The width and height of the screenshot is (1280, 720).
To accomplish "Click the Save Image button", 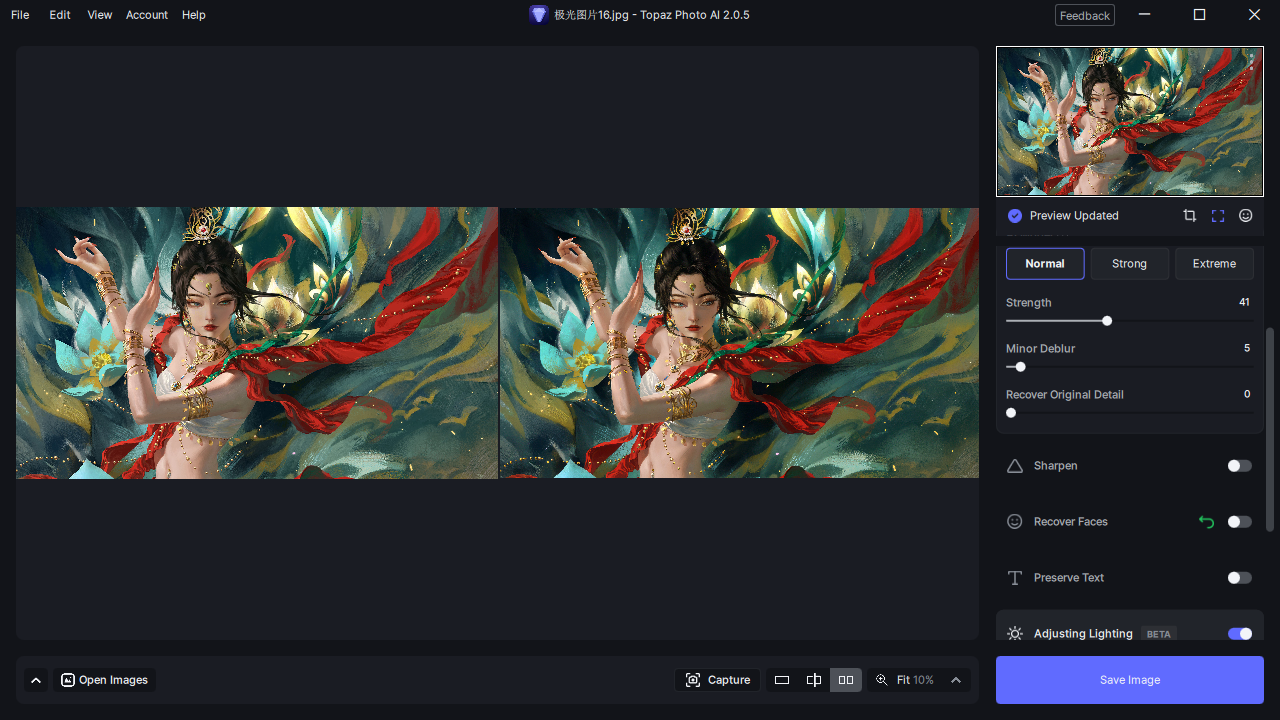I will pos(1130,680).
